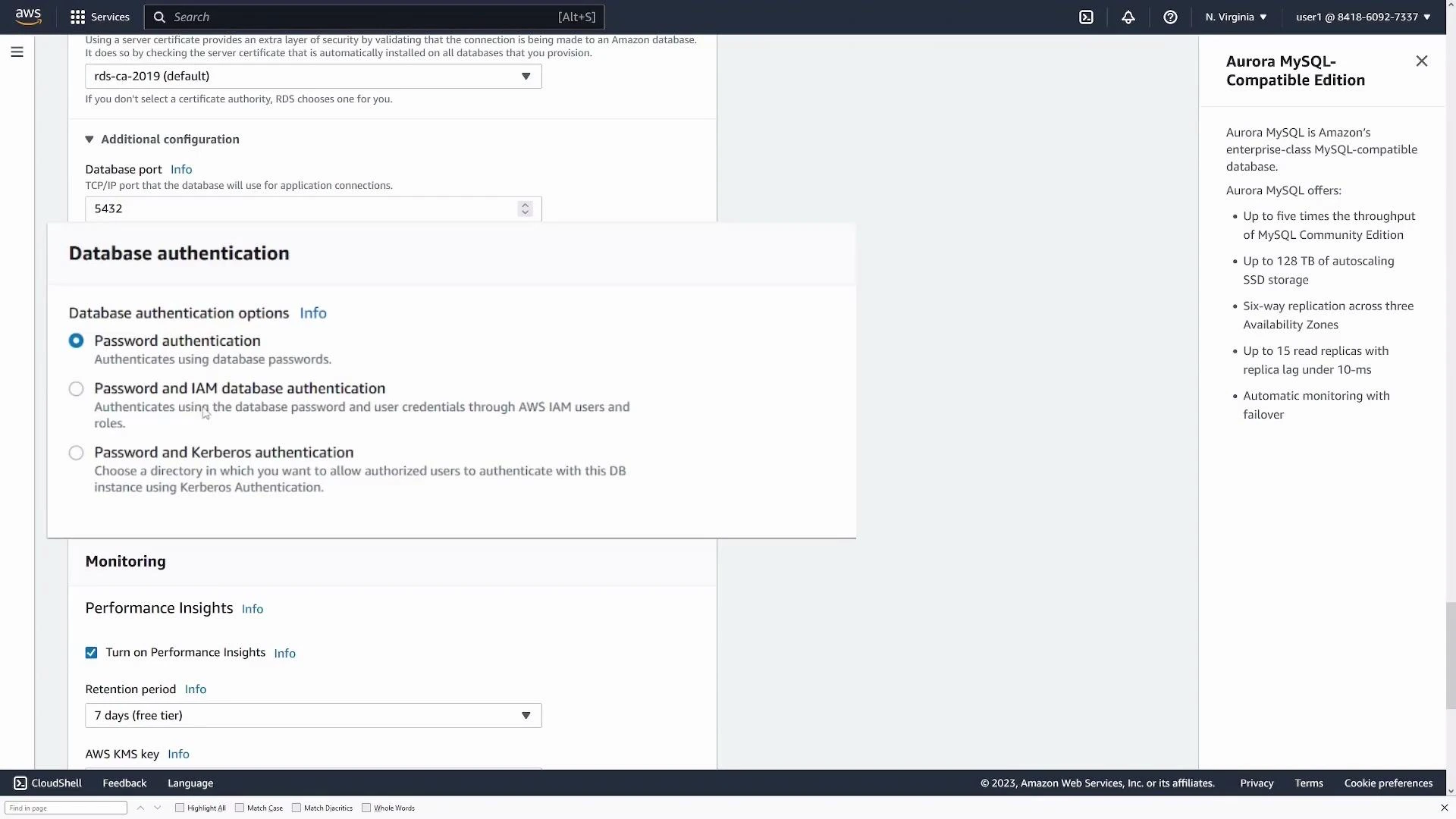This screenshot has width=1456, height=819.
Task: Select Password and Kerberos authentication
Action: click(x=76, y=452)
